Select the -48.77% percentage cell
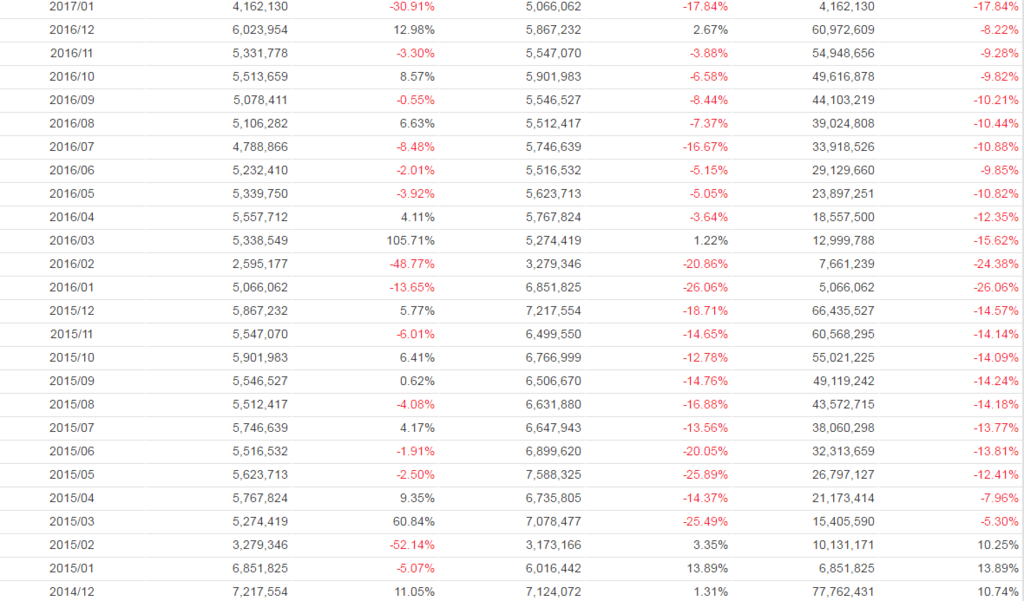1024x601 pixels. (412, 264)
